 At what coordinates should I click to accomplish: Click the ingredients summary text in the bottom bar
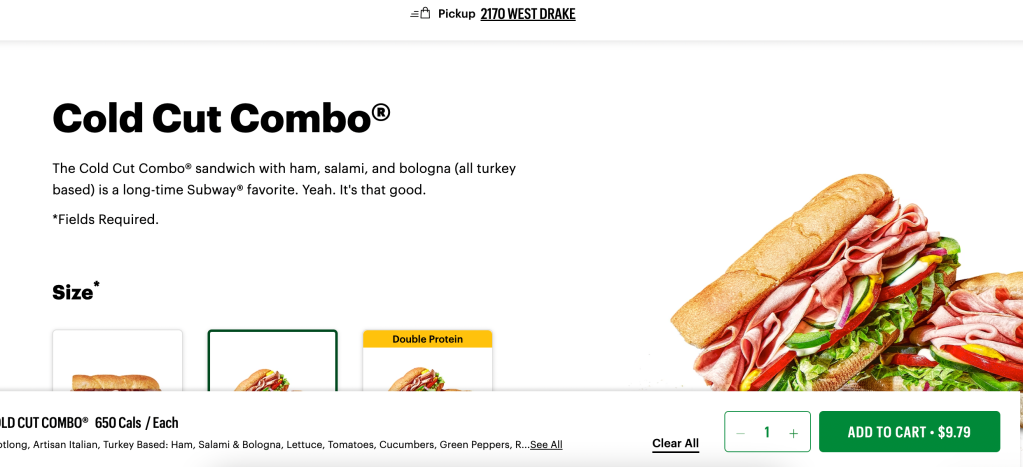(260, 445)
